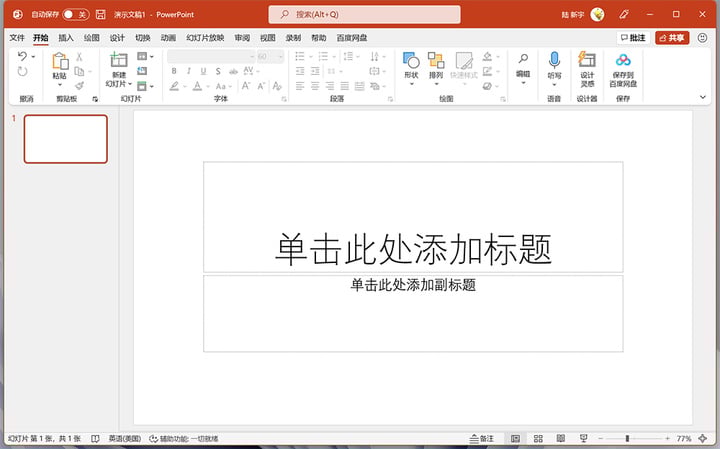Click the text highlight color pen
Viewport: 720px width, 449px height.
click(x=174, y=86)
